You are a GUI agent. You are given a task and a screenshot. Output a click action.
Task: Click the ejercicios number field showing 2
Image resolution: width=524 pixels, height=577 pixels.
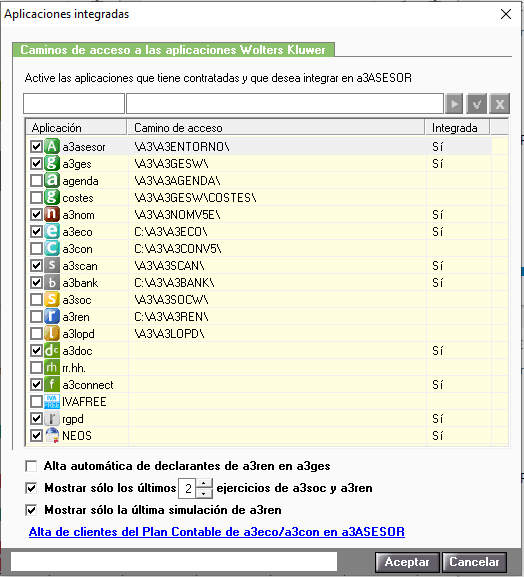pos(188,488)
